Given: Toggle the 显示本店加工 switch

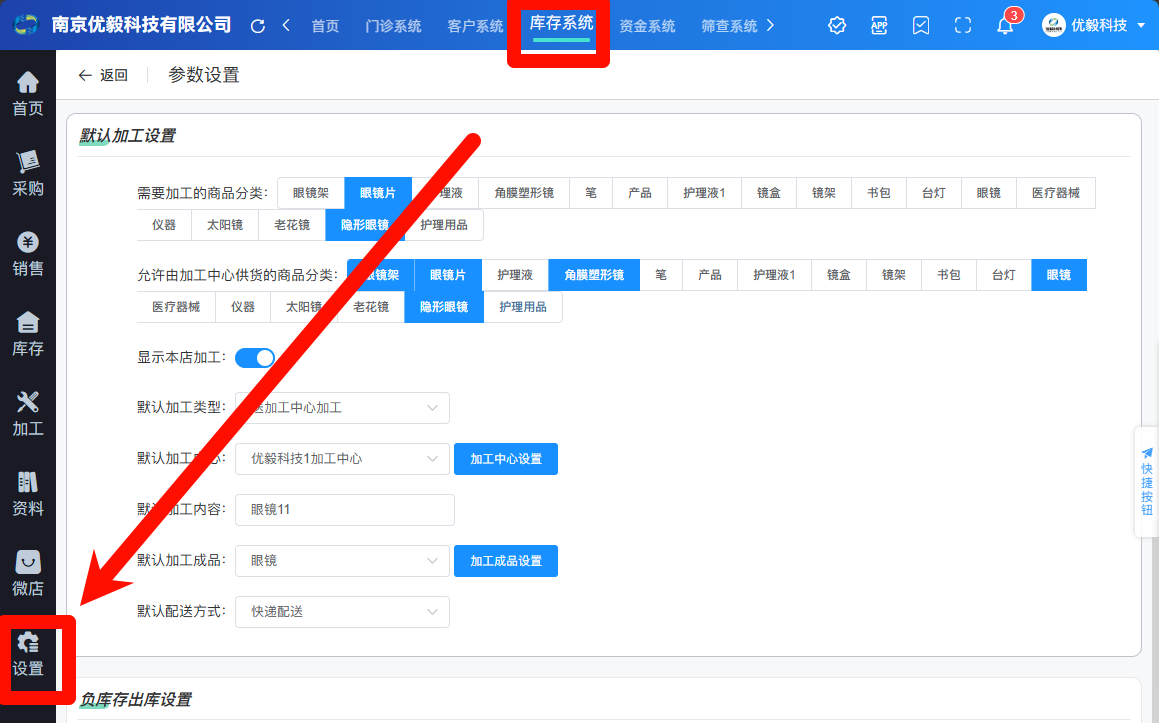Looking at the screenshot, I should [x=255, y=357].
